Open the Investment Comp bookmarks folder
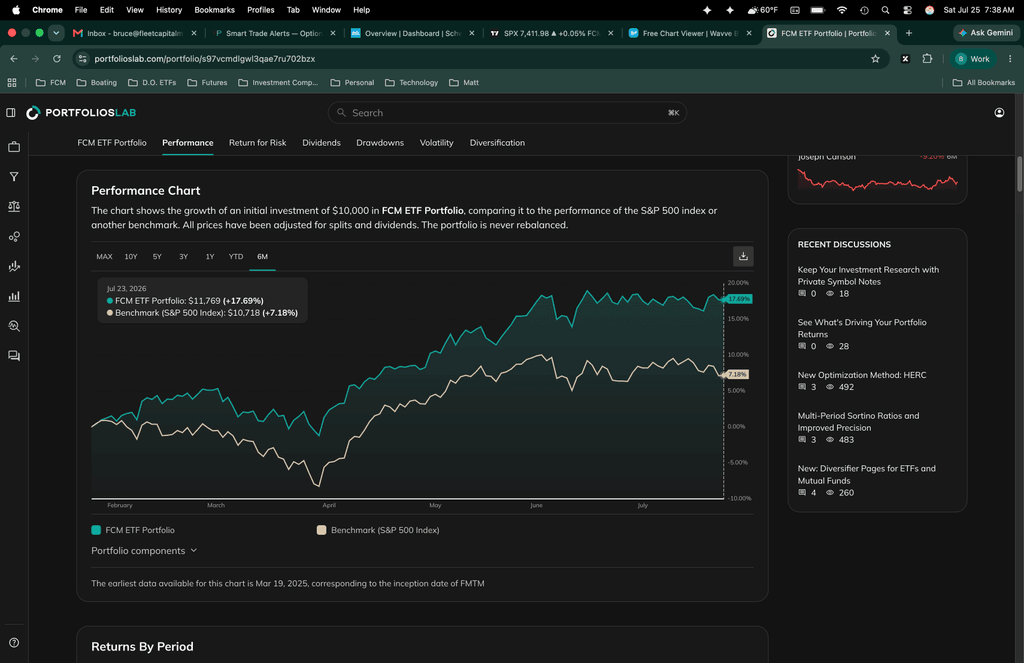 coord(278,82)
